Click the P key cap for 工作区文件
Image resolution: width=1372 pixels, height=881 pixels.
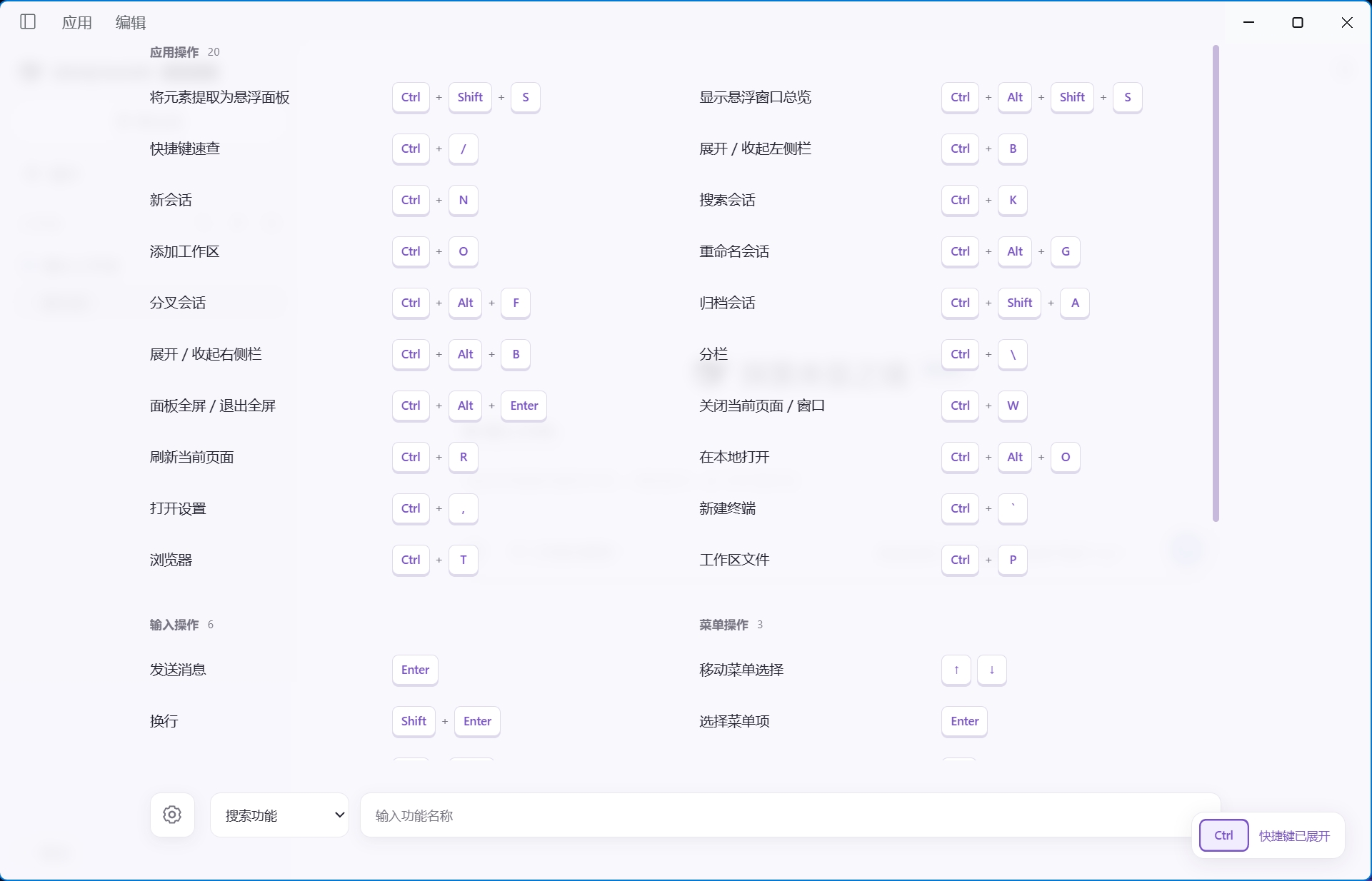[1013, 560]
